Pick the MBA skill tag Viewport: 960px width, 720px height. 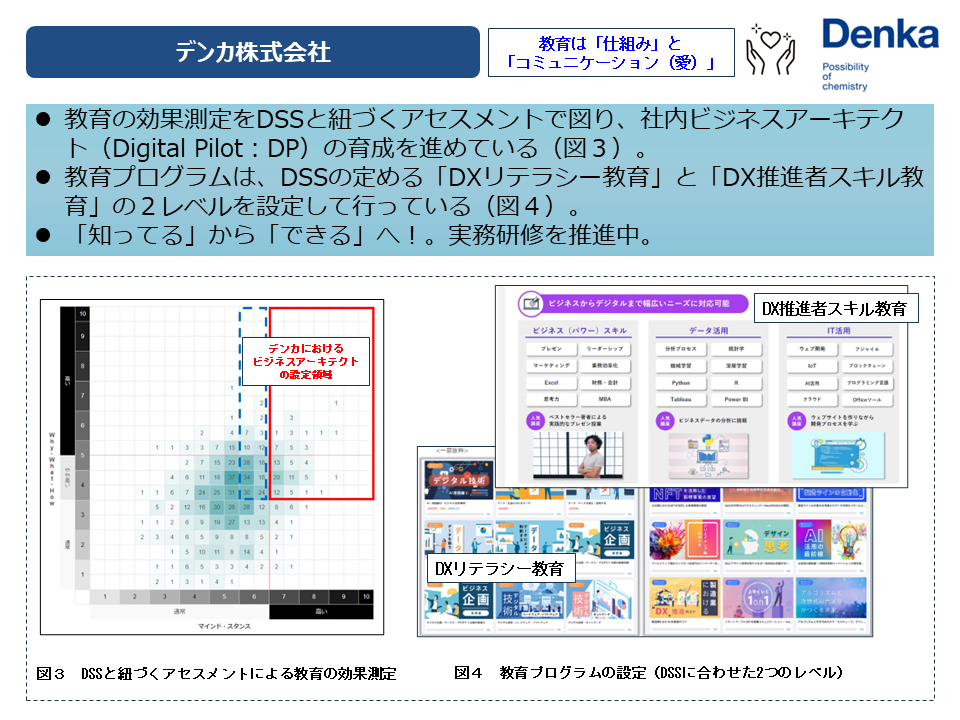[605, 399]
